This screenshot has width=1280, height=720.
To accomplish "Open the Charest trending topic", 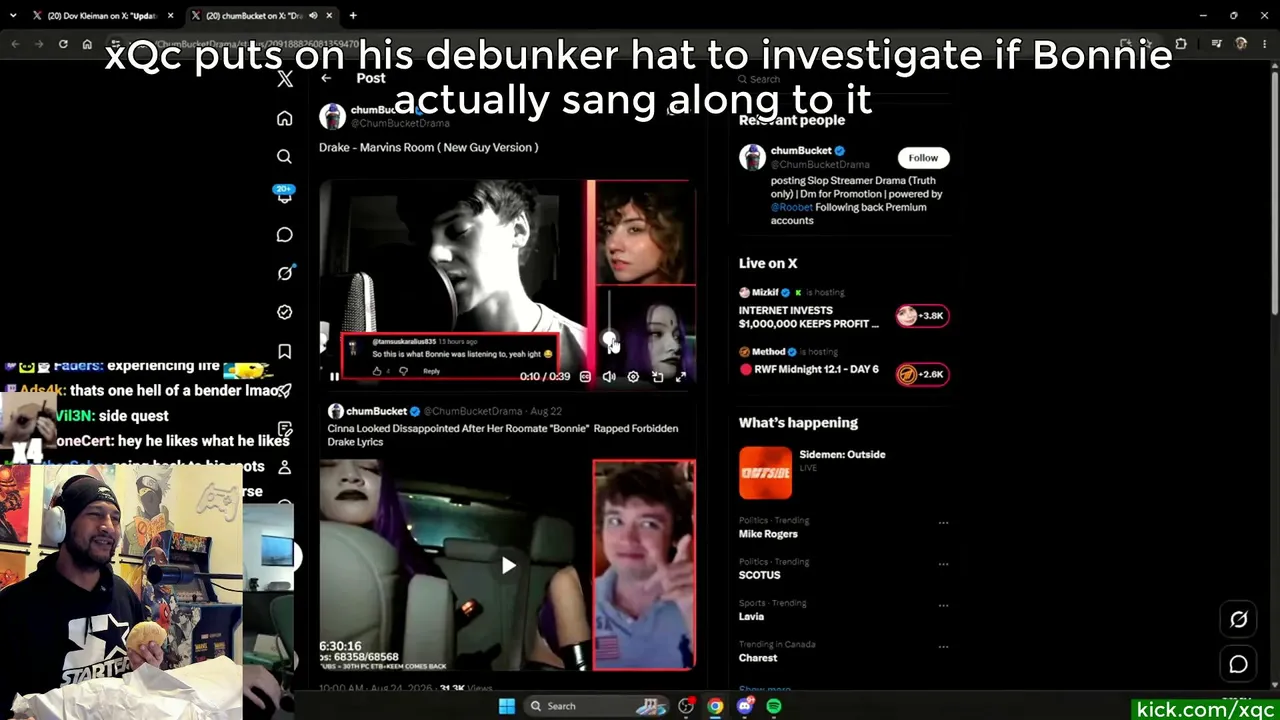I will [758, 658].
